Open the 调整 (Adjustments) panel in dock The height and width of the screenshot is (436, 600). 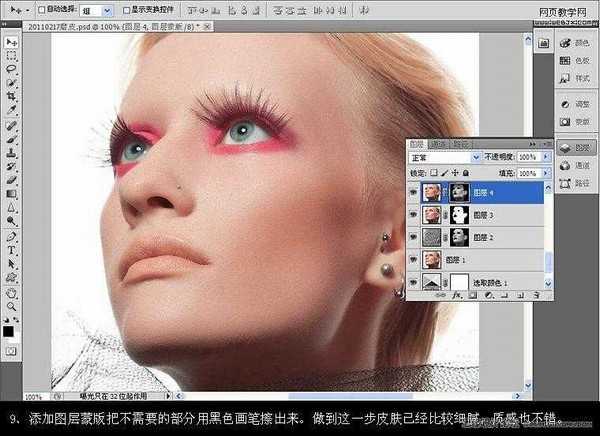point(576,104)
